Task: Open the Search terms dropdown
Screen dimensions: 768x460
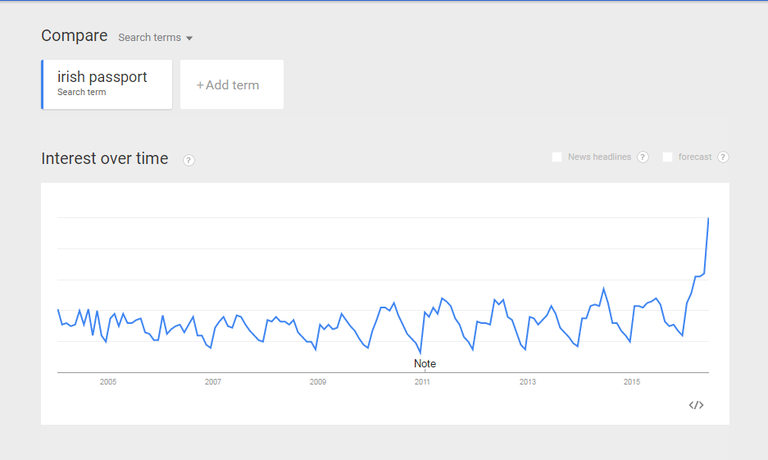Action: click(155, 38)
